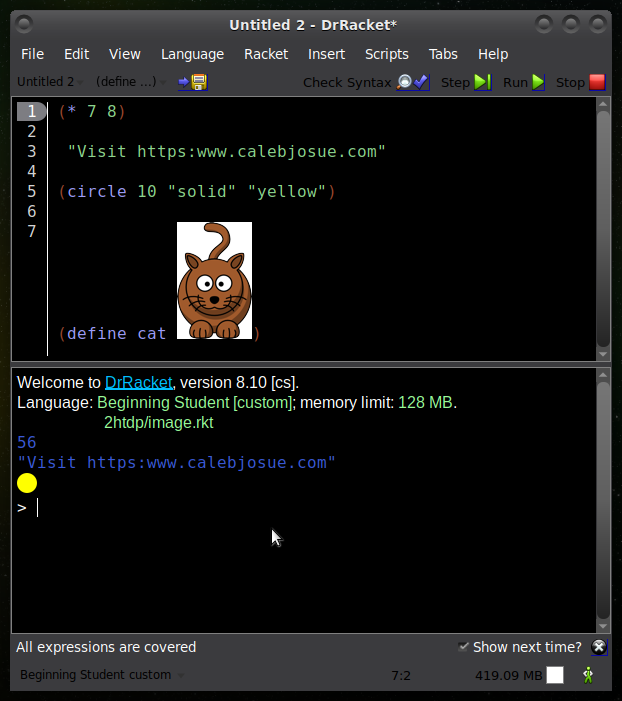The width and height of the screenshot is (622, 701).
Task: Click the definitions pane vertical scrollbar
Action: click(603, 228)
